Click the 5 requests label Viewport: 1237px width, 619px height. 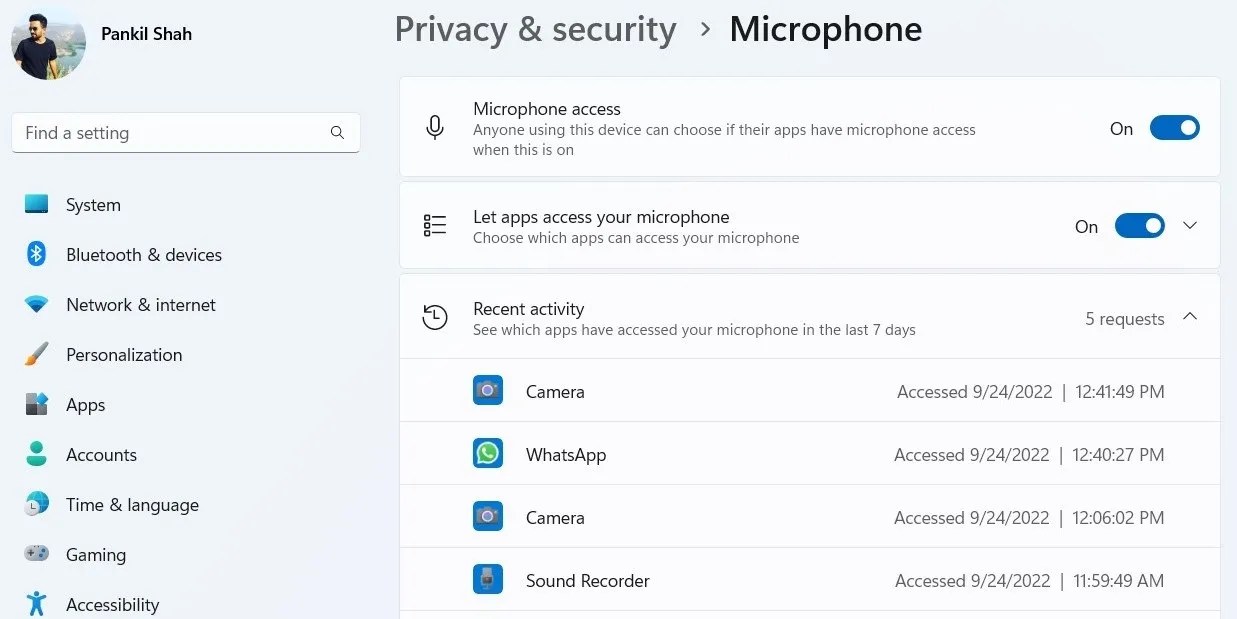[1124, 318]
